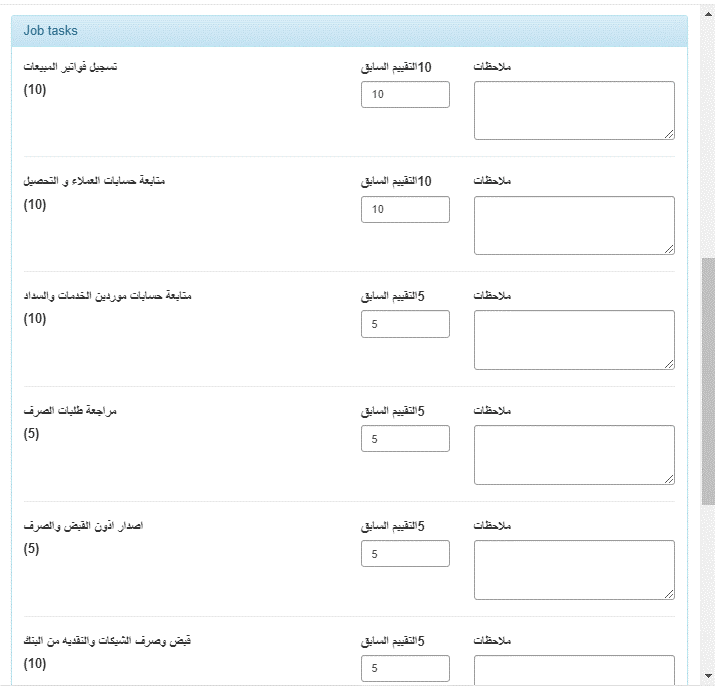
Task: Click notes textarea for اصدار اذون القبض والصرف
Action: pos(574,570)
